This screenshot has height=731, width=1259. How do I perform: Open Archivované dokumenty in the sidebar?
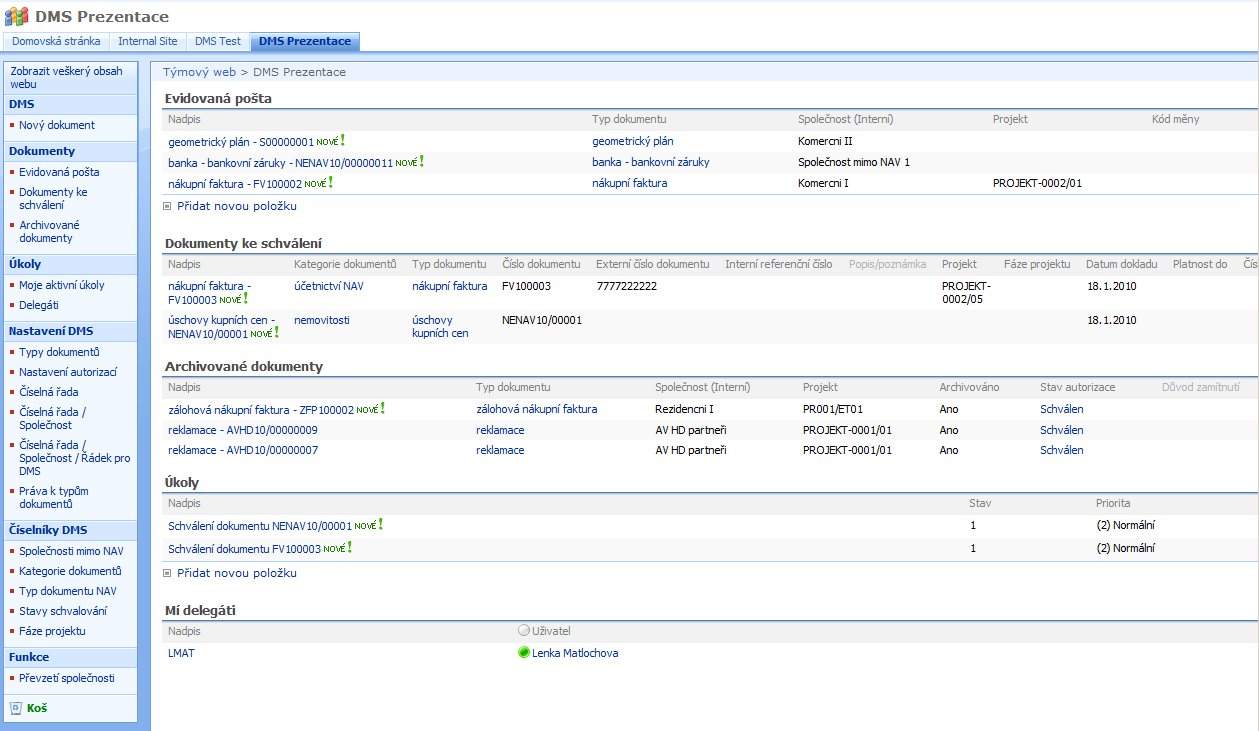click(x=49, y=232)
